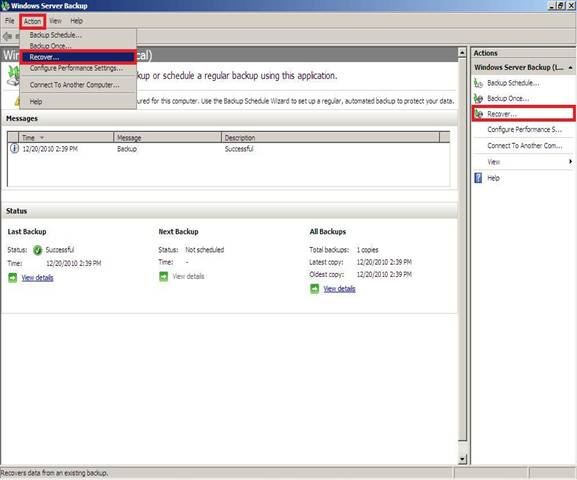
Task: Click the 1 copies total backups value
Action: 367,250
